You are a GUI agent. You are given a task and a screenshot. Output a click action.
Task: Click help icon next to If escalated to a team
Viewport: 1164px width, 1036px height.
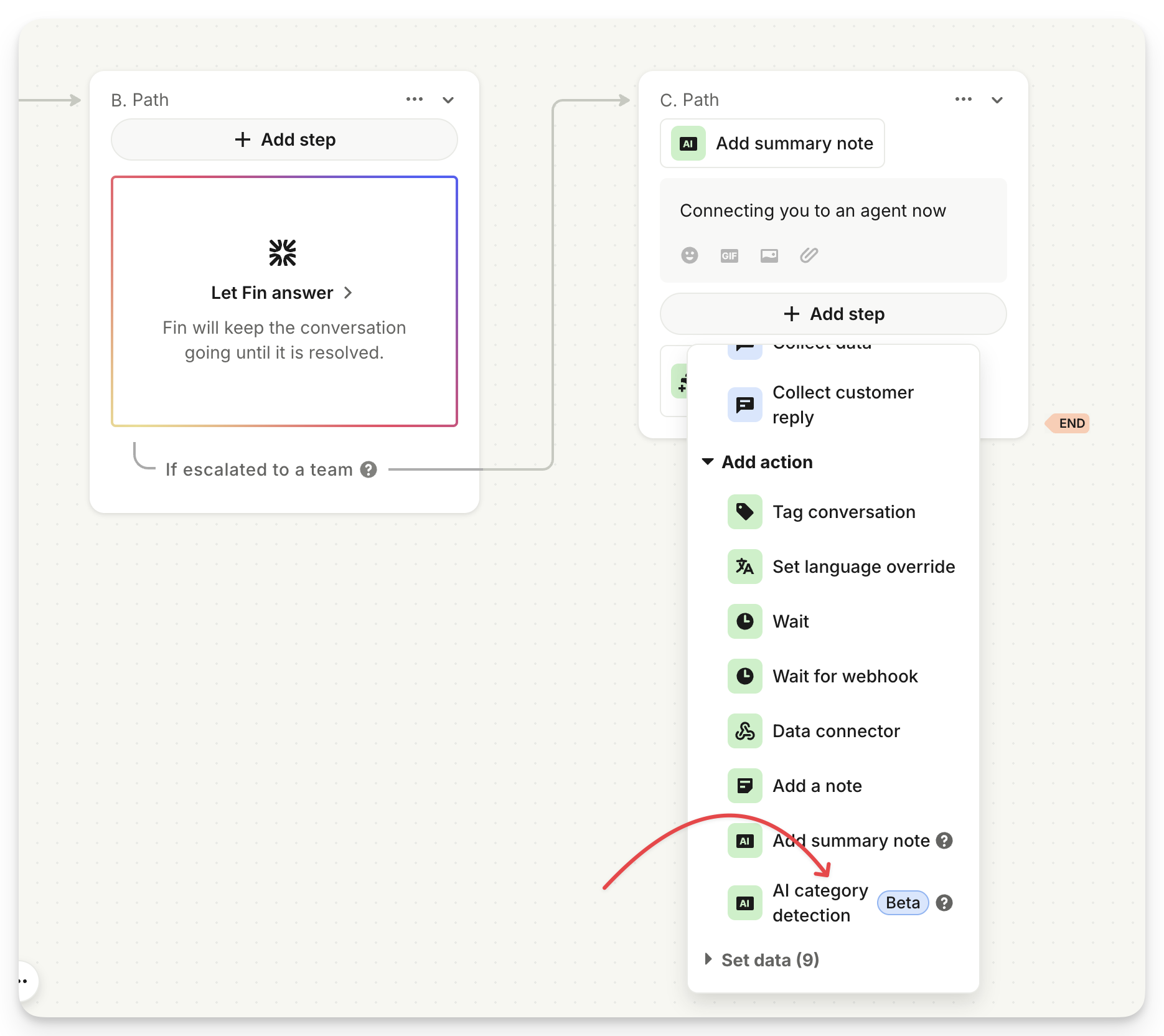click(368, 469)
